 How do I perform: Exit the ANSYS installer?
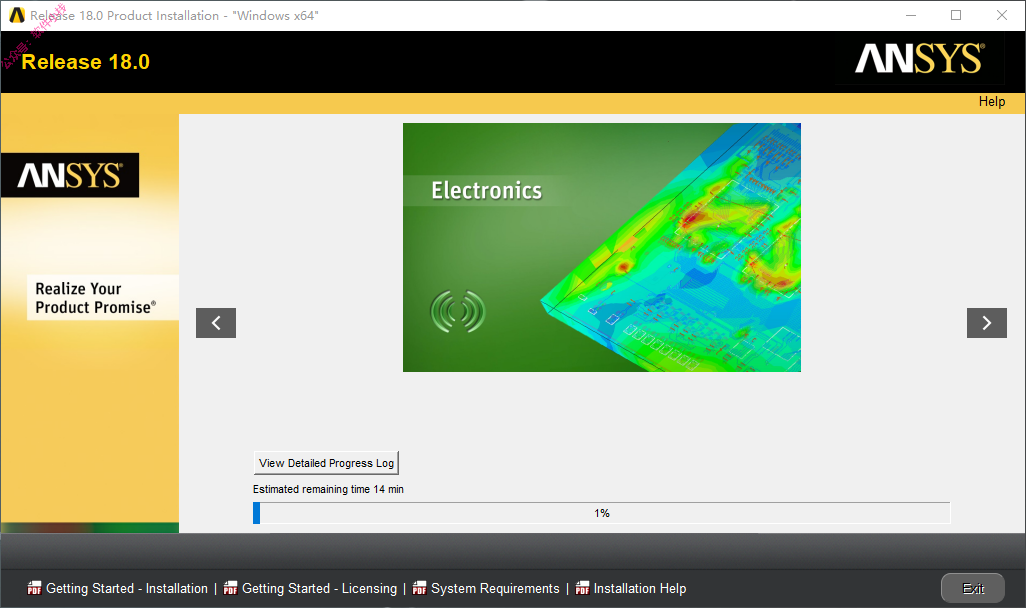tap(973, 588)
